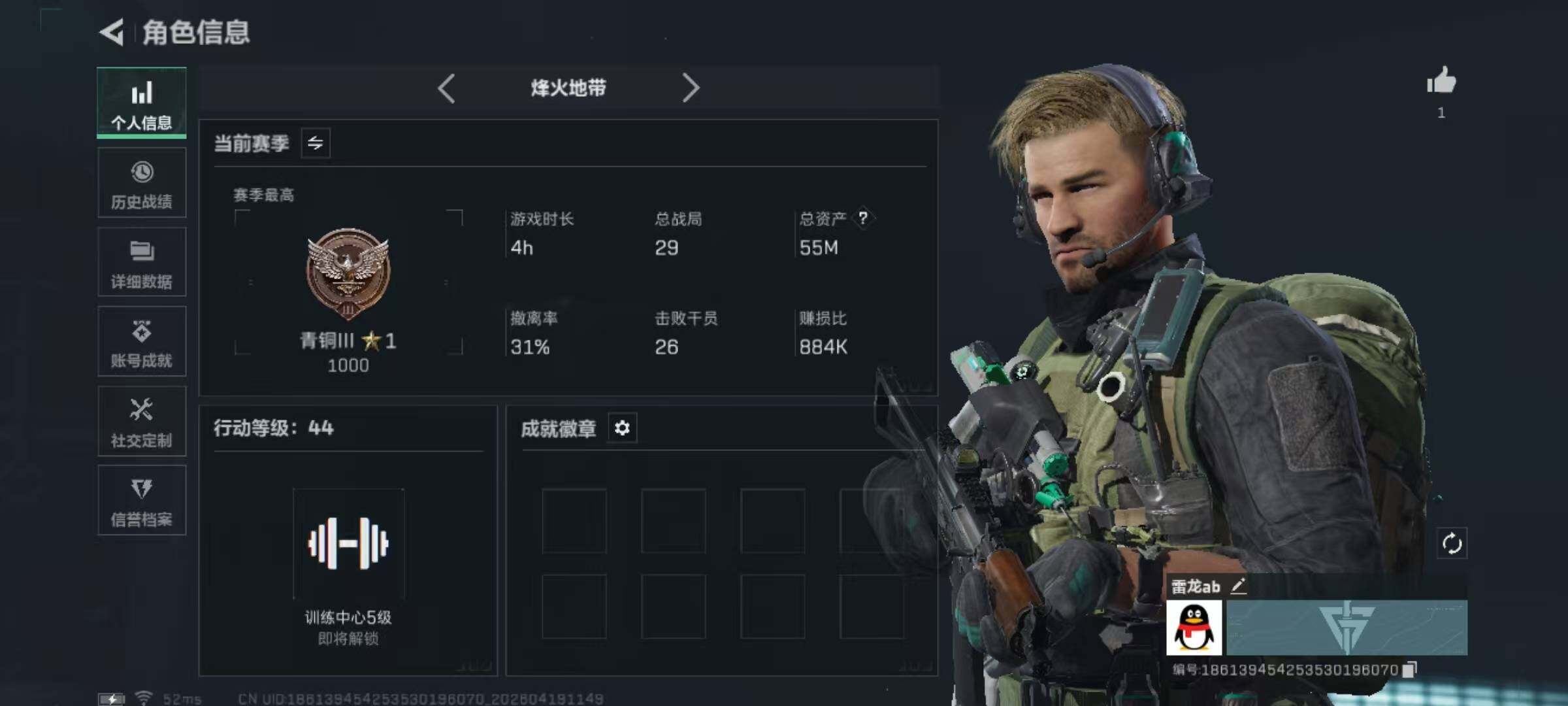Open the 详细数据 detailed data section
The image size is (1568, 706).
(x=142, y=262)
